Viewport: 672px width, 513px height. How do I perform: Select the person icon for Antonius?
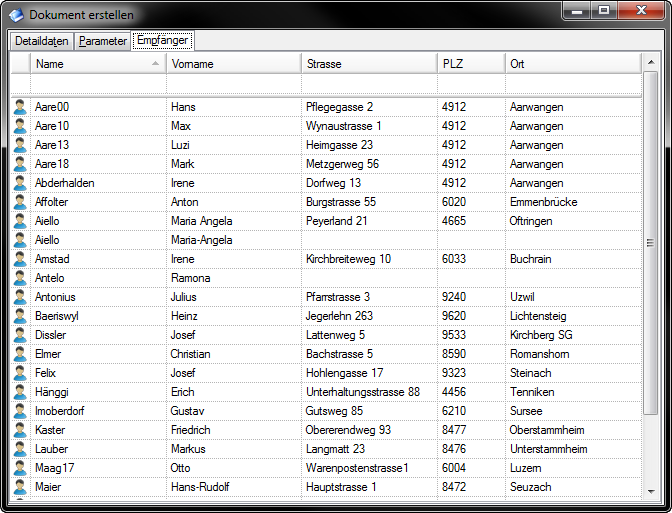(x=20, y=297)
